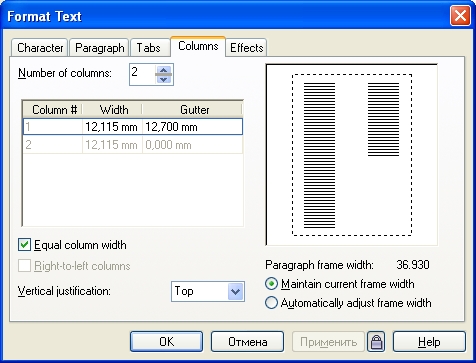
Task: Click the Отмена button
Action: pyautogui.click(x=247, y=341)
